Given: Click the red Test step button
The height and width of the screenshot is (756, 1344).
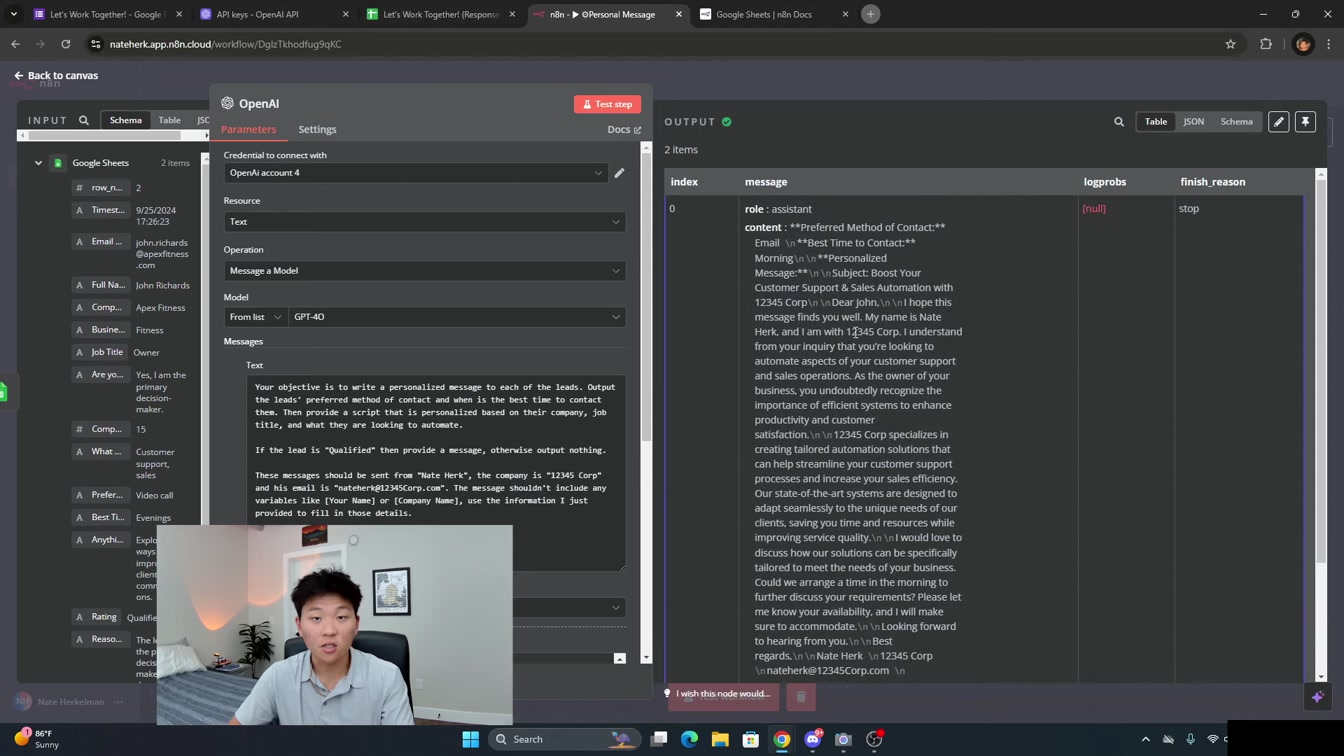Looking at the screenshot, I should [607, 104].
